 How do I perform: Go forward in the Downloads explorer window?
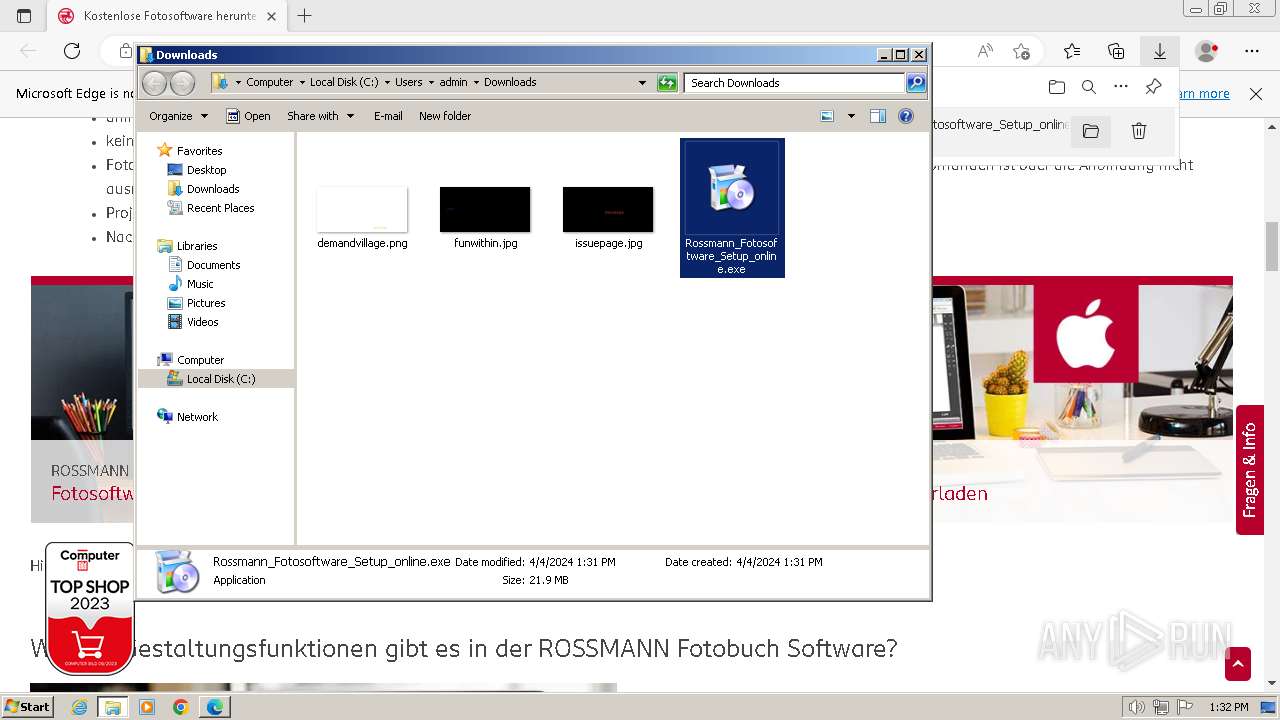(x=182, y=83)
